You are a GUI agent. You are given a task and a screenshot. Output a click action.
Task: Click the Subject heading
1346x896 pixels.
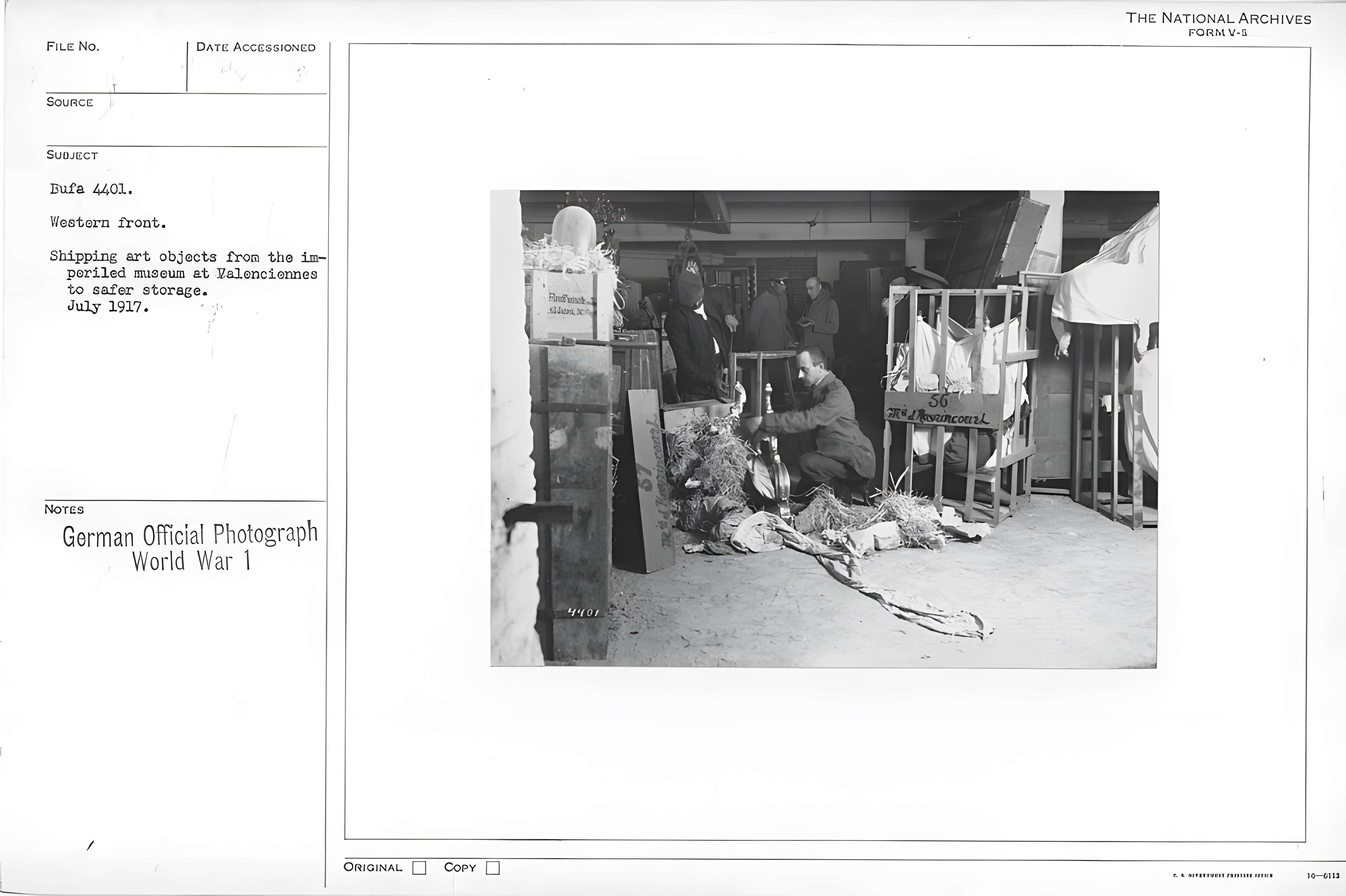click(x=72, y=155)
